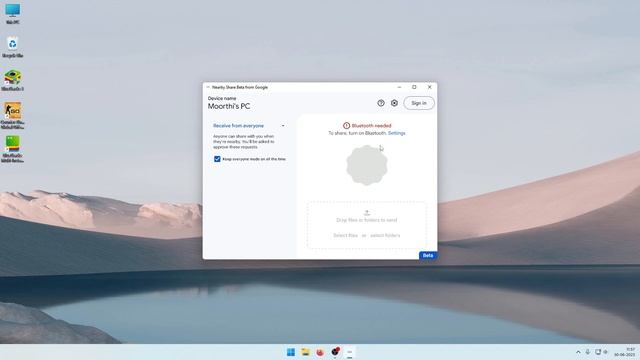640x360 pixels.
Task: Open the BlueStacks X desktop shortcut
Action: (x=13, y=80)
